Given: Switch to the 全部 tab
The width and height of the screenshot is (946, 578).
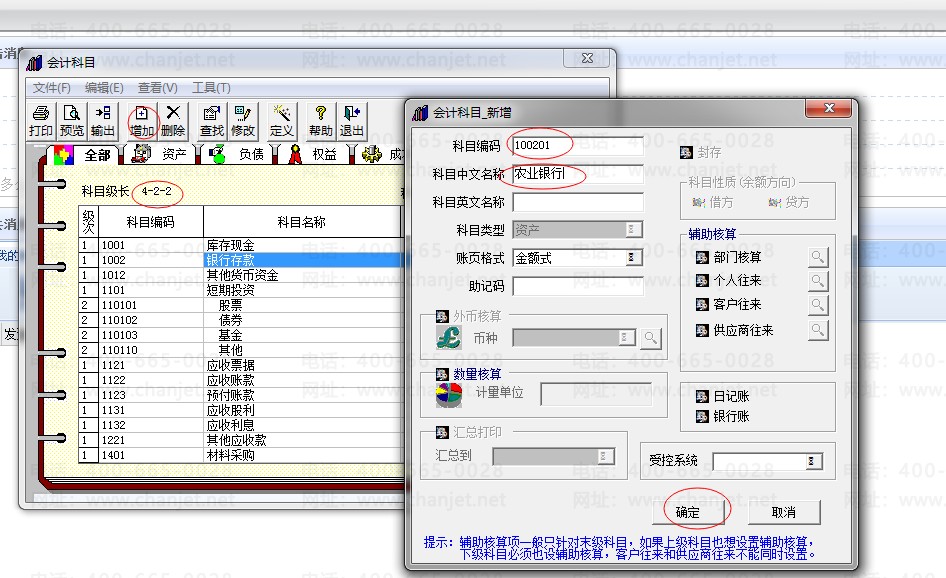Looking at the screenshot, I should click(83, 155).
